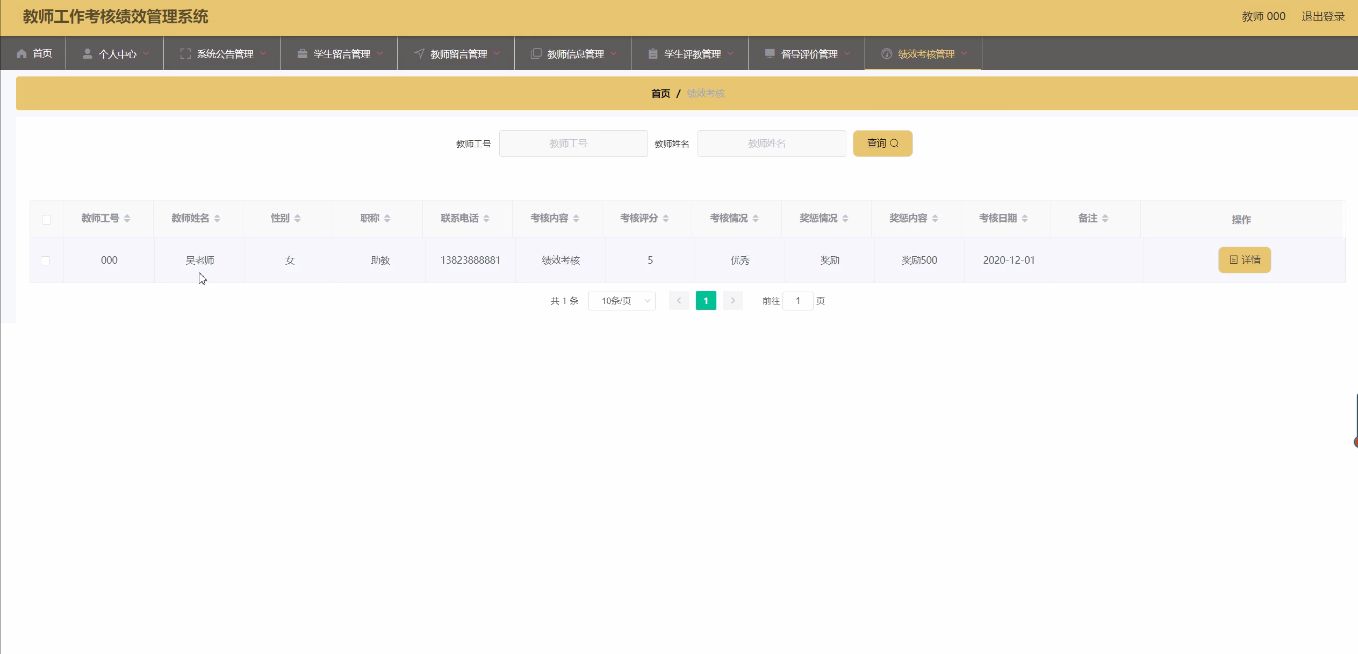
Task: Click the copy icon beside 教师信息管理
Action: tap(536, 54)
